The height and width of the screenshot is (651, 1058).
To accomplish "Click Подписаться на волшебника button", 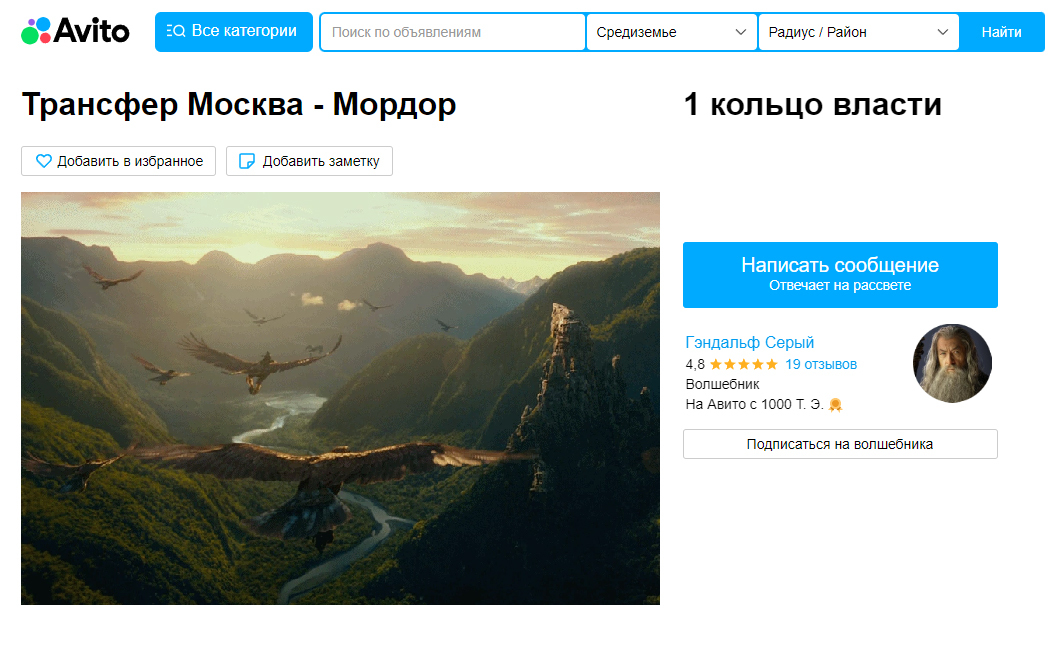I will pyautogui.click(x=840, y=444).
